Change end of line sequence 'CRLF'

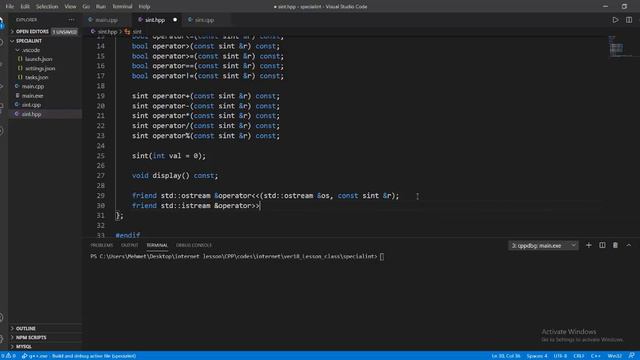579,356
